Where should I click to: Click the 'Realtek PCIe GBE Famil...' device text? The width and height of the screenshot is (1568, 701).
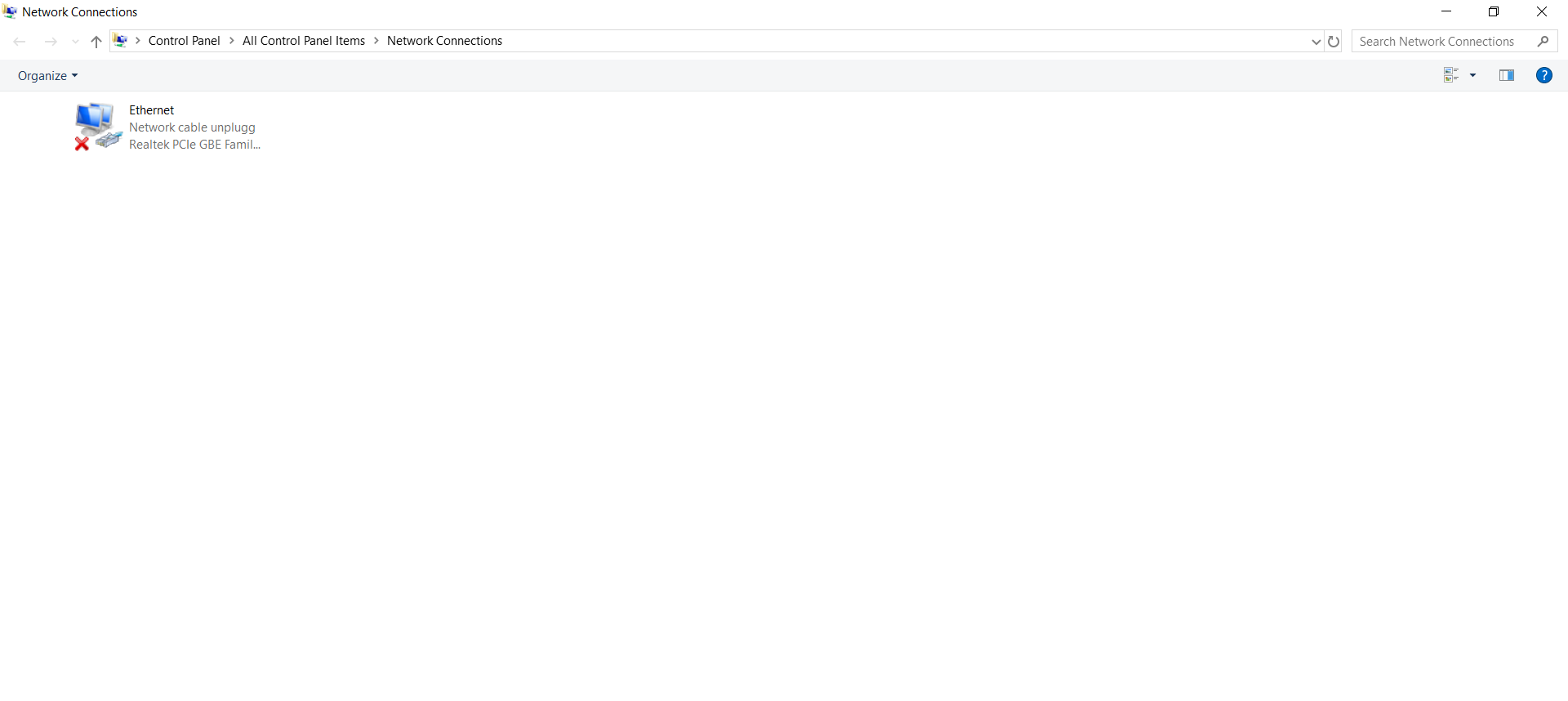(194, 145)
